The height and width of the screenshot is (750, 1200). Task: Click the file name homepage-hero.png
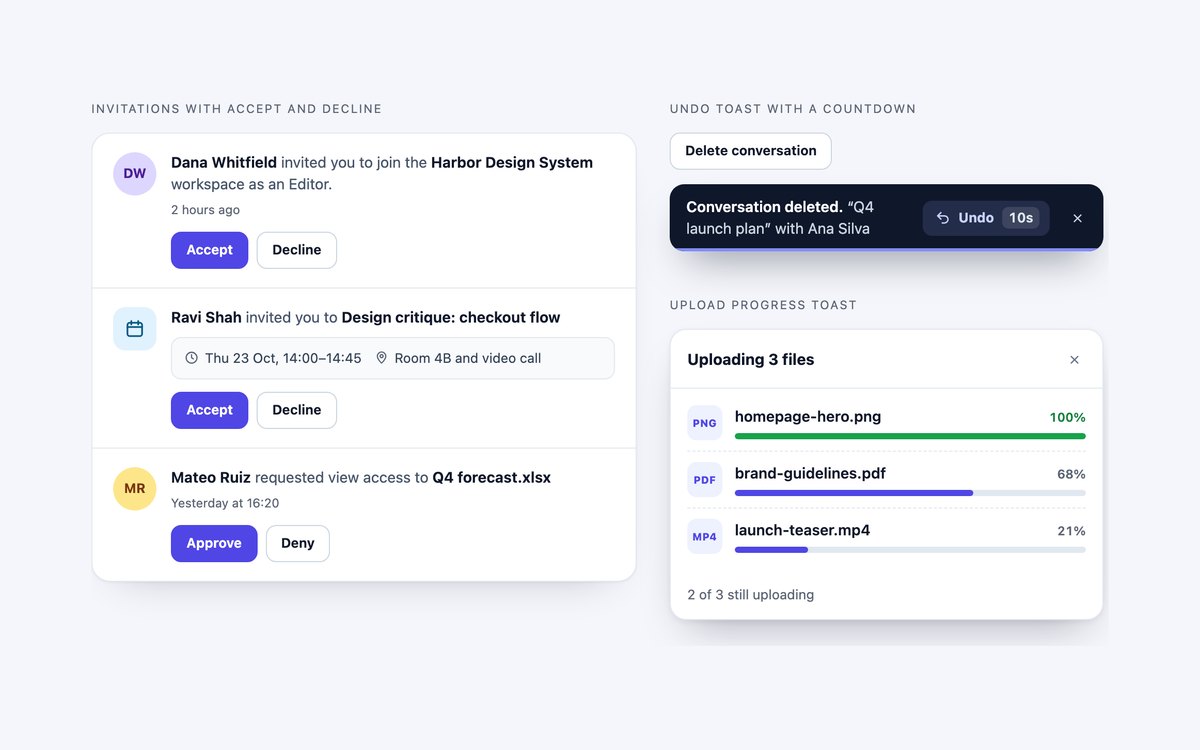pos(808,417)
